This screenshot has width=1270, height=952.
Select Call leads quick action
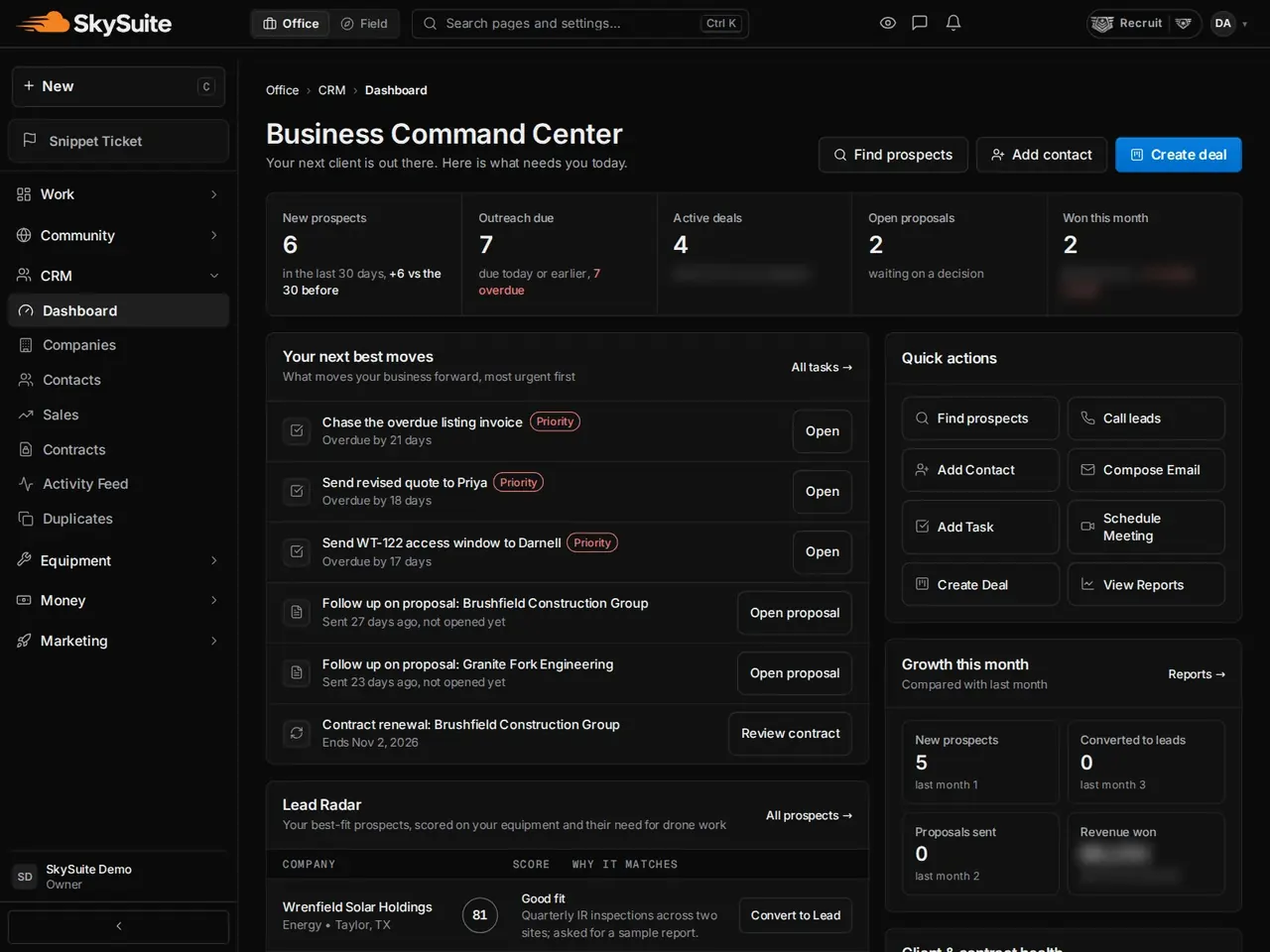(x=1146, y=418)
